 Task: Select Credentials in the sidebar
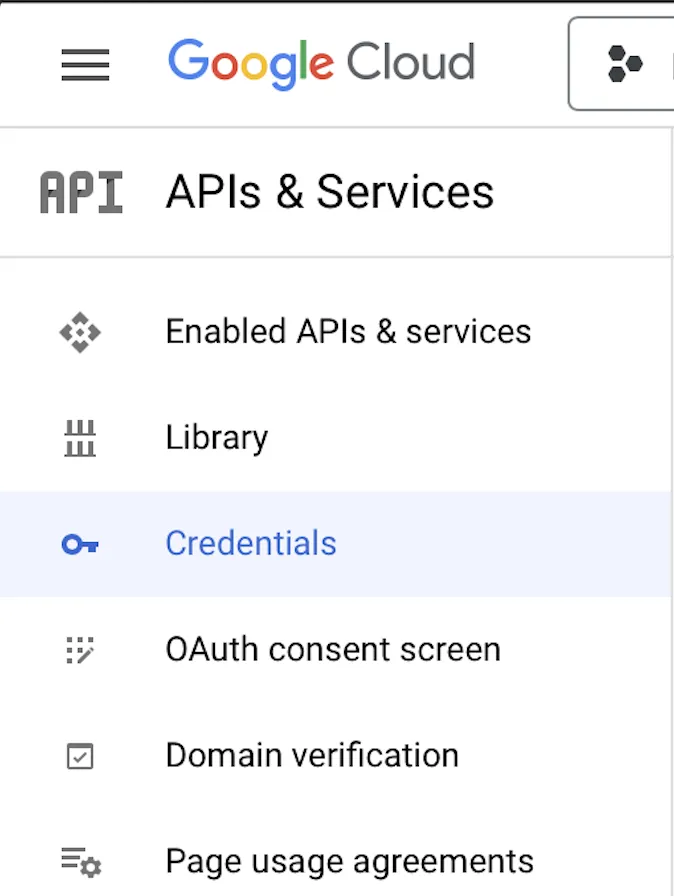click(251, 544)
